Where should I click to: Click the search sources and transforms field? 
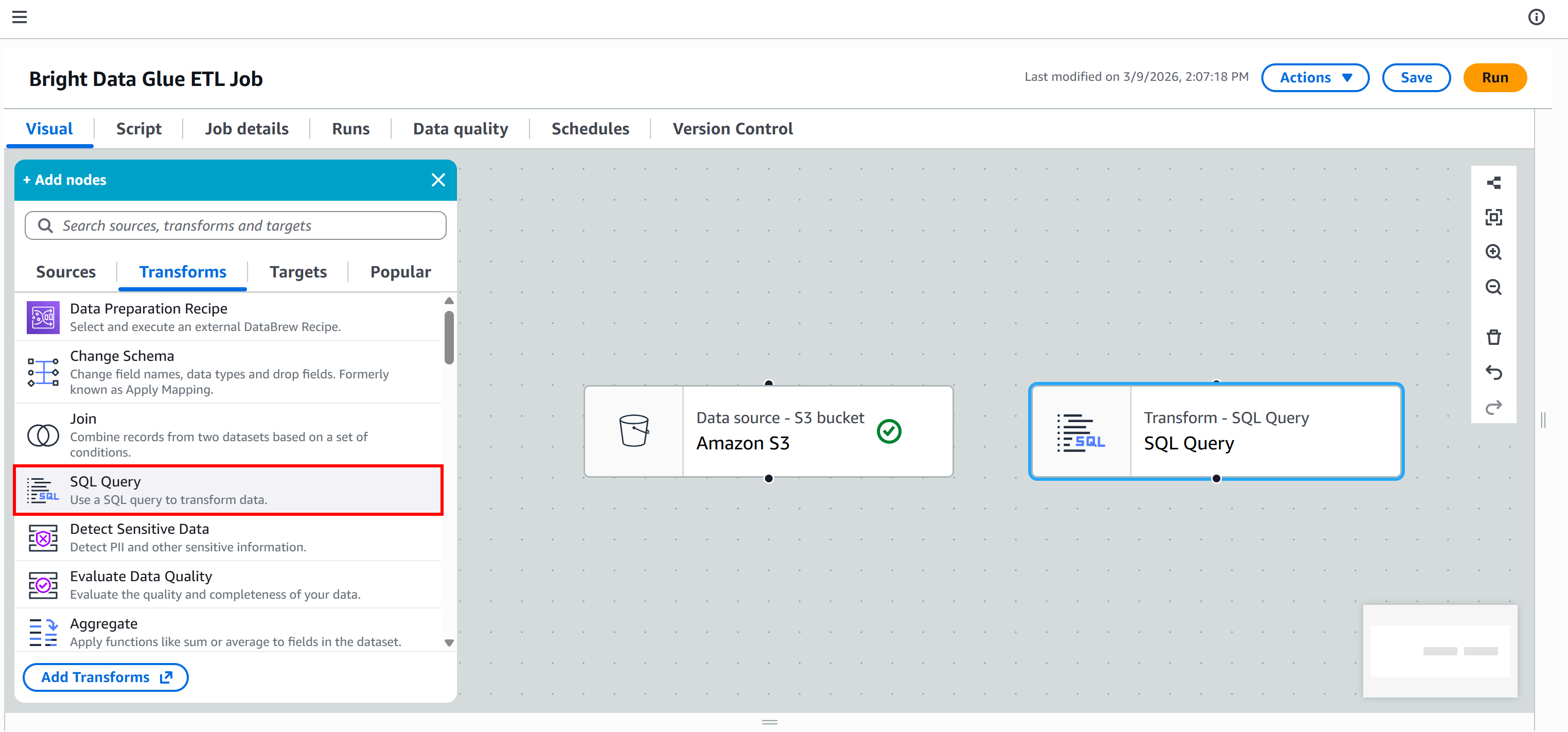pyautogui.click(x=236, y=226)
